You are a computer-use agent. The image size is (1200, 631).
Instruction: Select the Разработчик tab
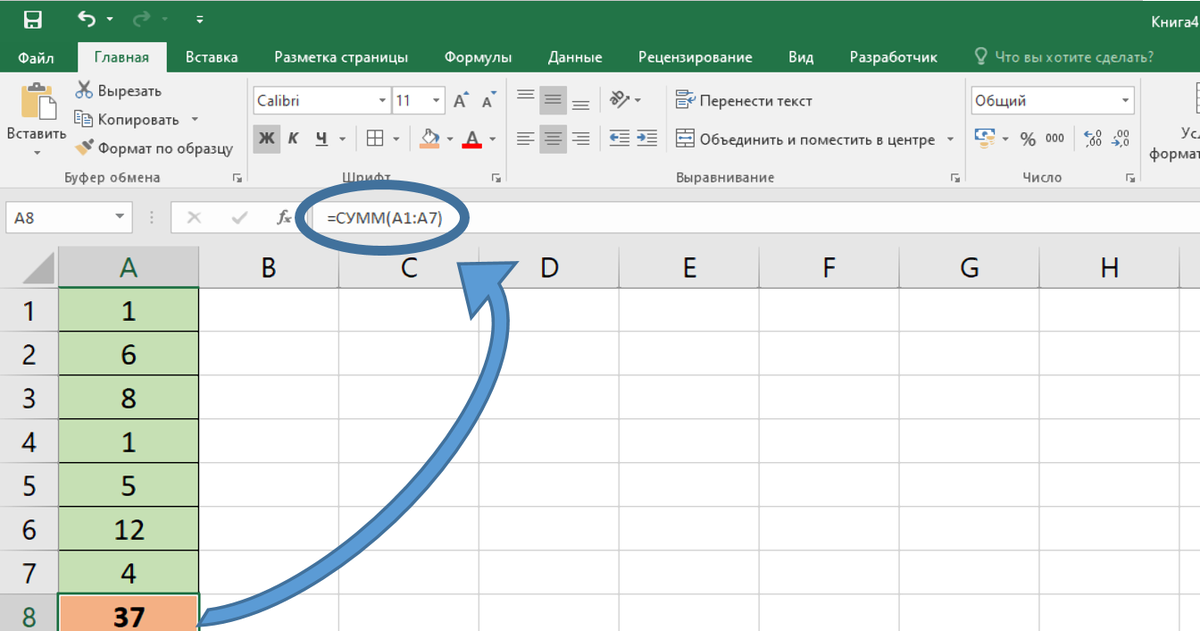(893, 58)
